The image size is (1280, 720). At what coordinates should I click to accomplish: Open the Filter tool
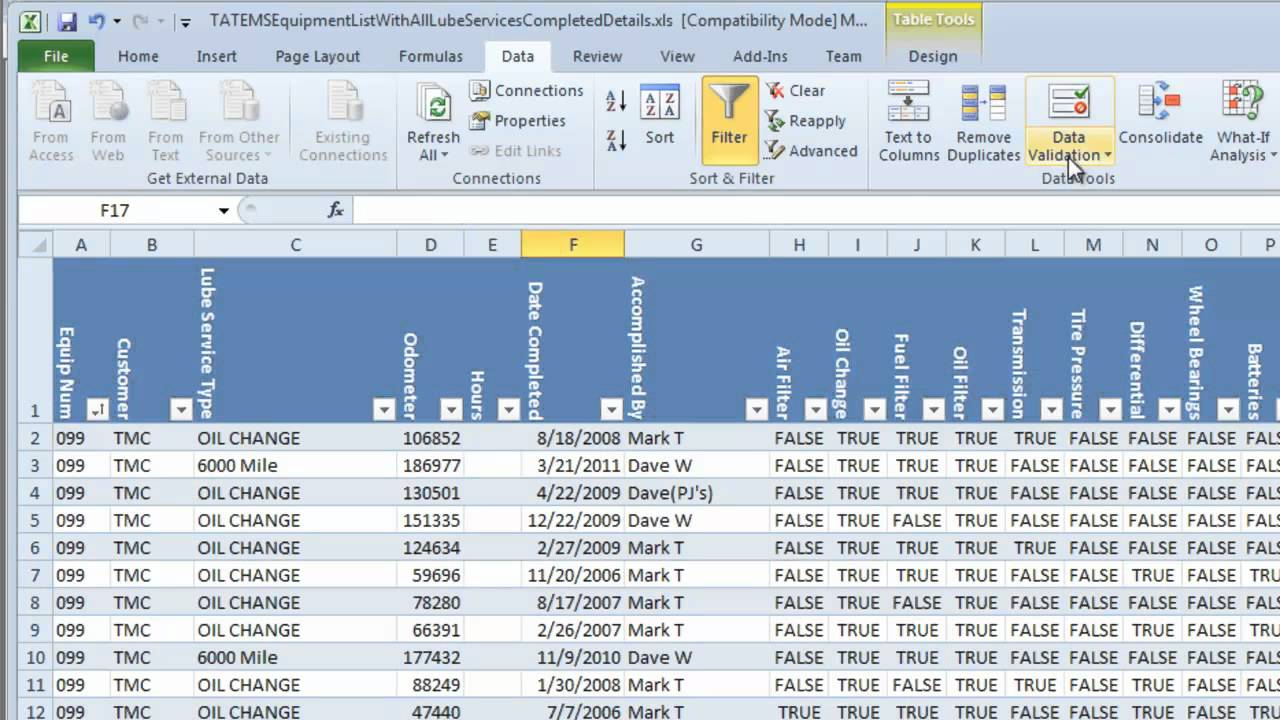(x=729, y=120)
